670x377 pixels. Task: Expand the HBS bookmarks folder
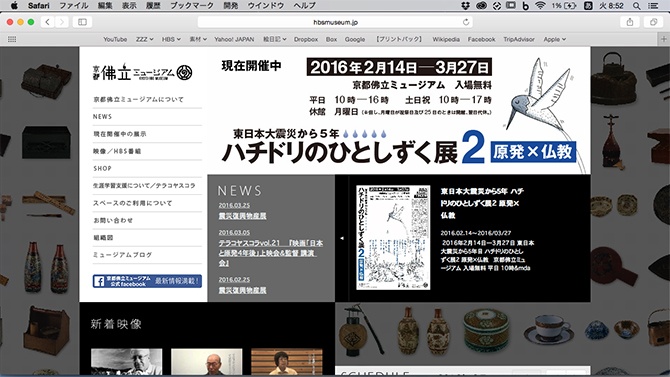(x=171, y=39)
